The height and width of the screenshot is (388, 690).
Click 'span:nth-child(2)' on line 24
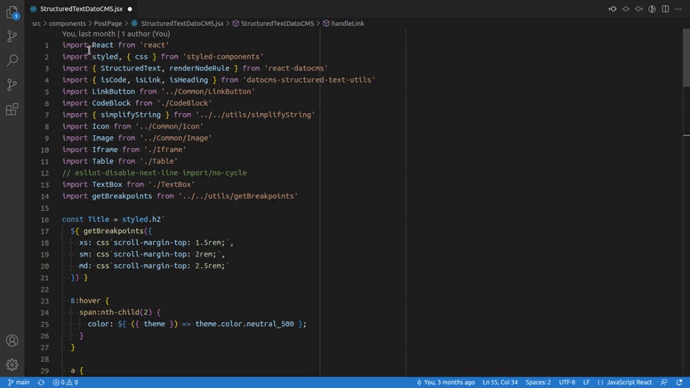pos(116,312)
